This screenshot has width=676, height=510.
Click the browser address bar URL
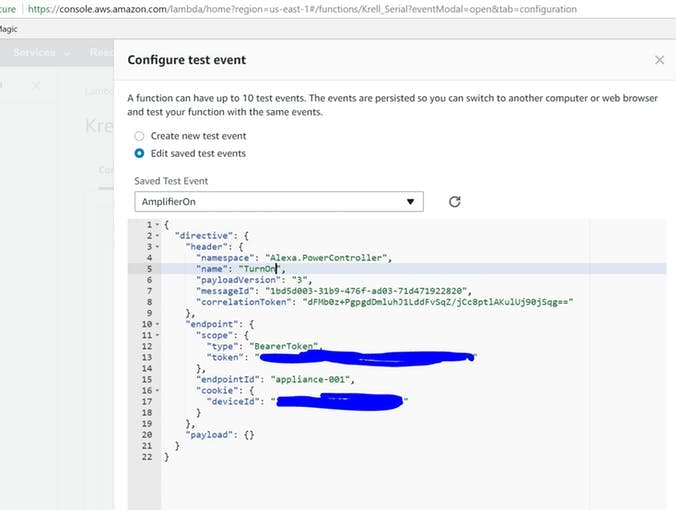click(302, 9)
